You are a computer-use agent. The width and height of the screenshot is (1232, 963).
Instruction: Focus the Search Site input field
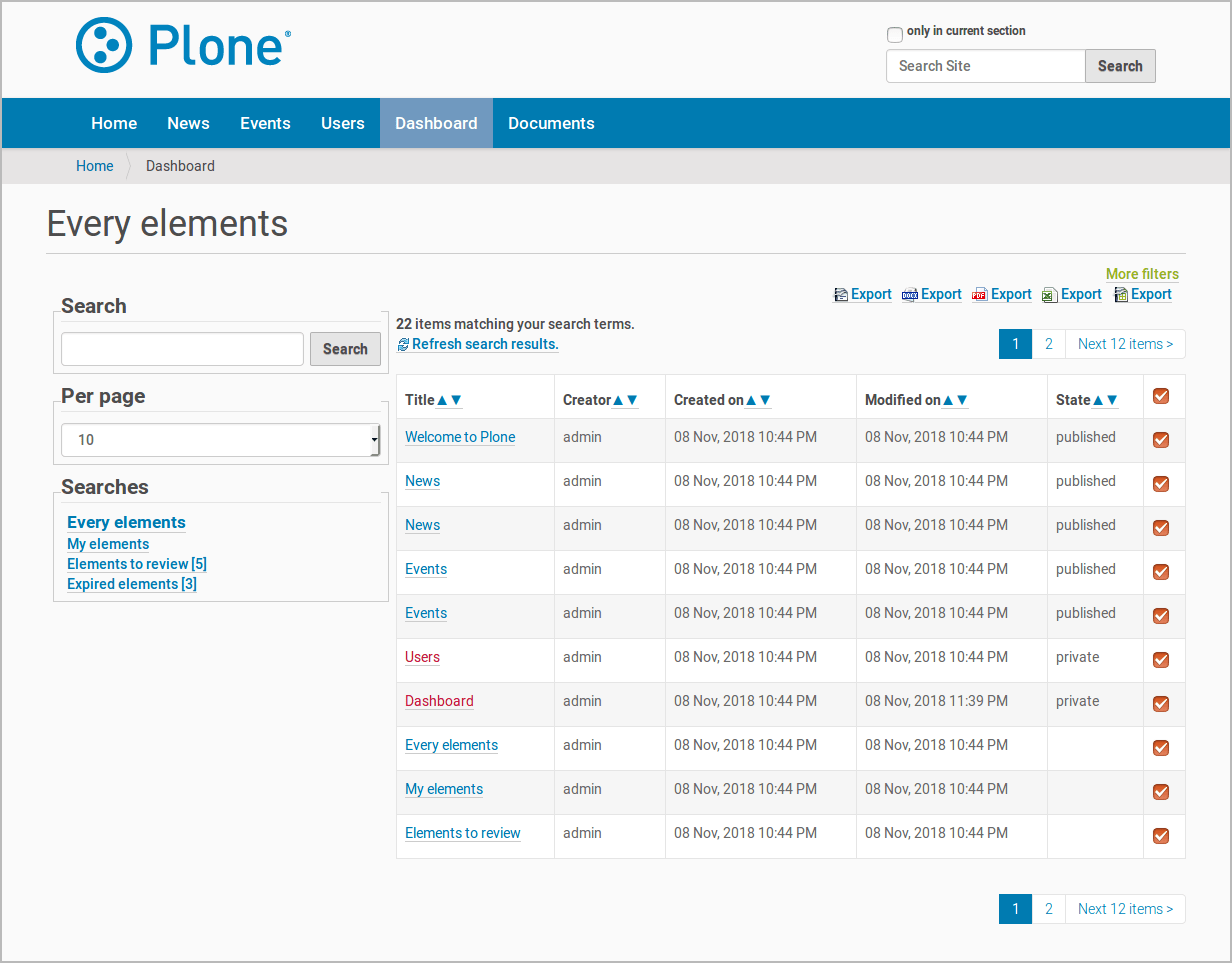pyautogui.click(x=986, y=66)
